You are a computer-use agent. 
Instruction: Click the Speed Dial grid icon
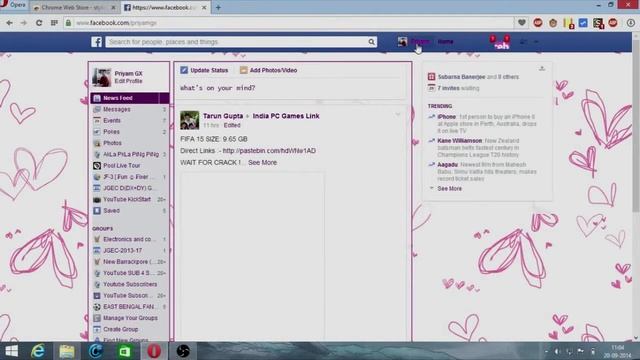54,23
